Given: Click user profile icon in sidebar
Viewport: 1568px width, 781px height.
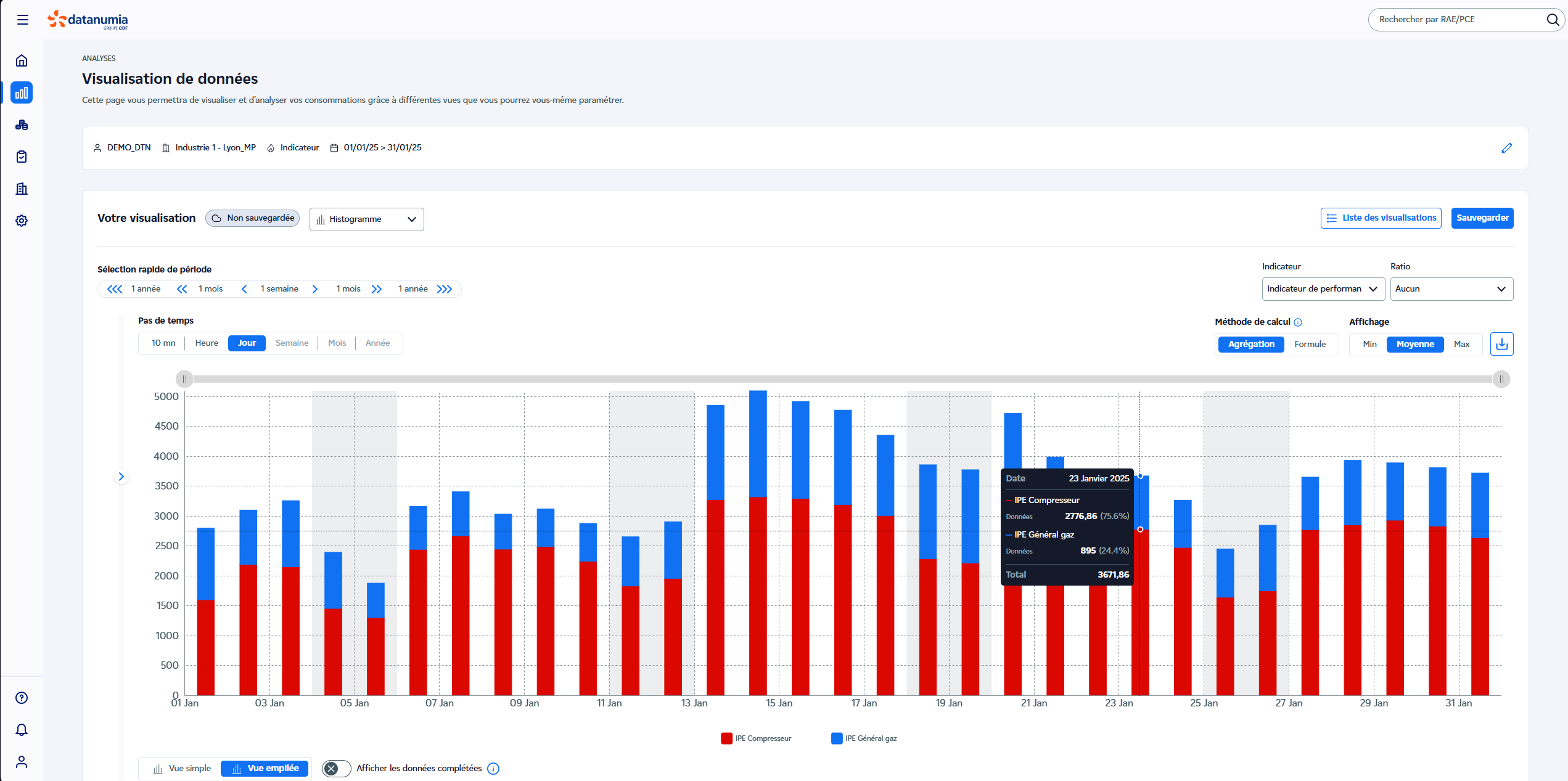Looking at the screenshot, I should tap(22, 762).
